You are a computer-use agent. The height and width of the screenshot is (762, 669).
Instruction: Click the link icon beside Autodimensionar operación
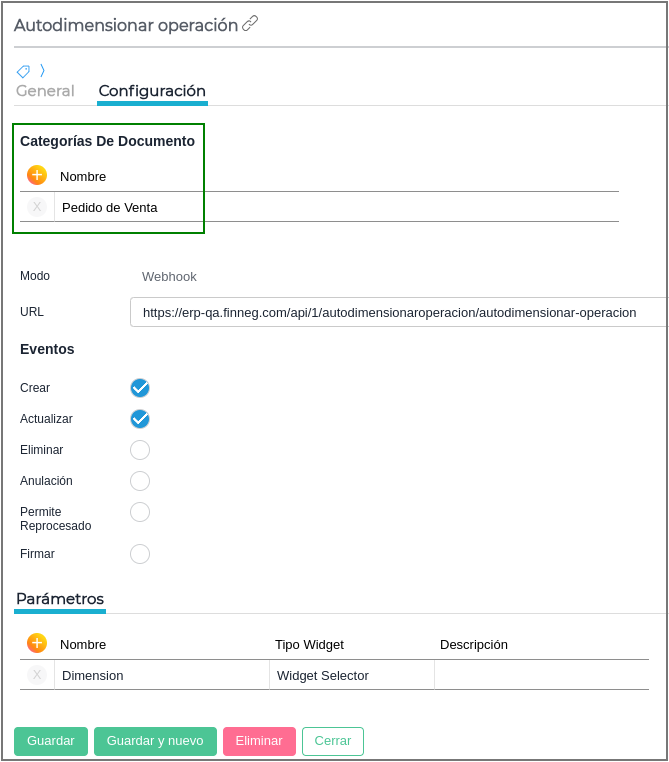(250, 23)
